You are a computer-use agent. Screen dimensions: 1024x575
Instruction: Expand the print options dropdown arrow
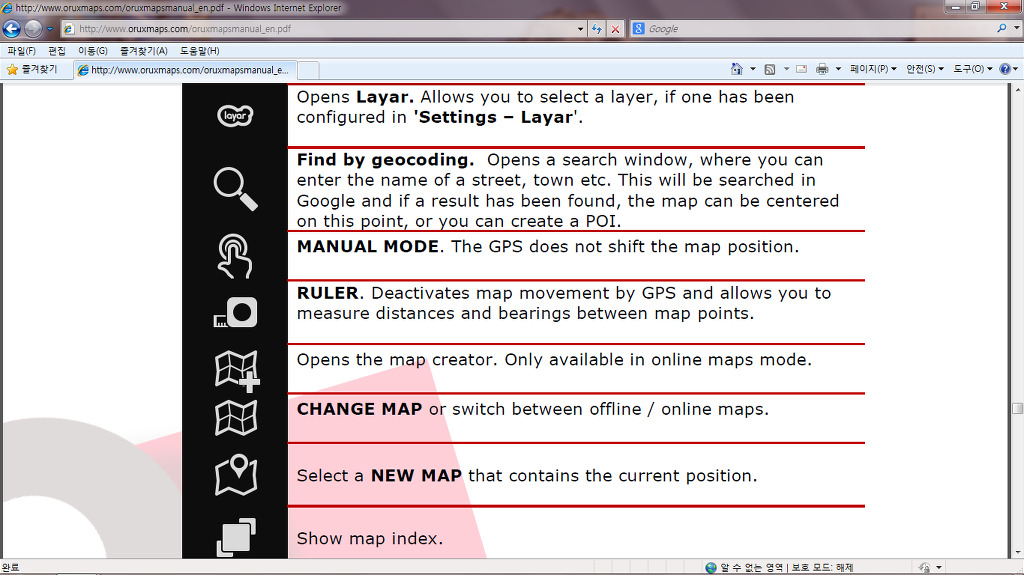coord(838,69)
